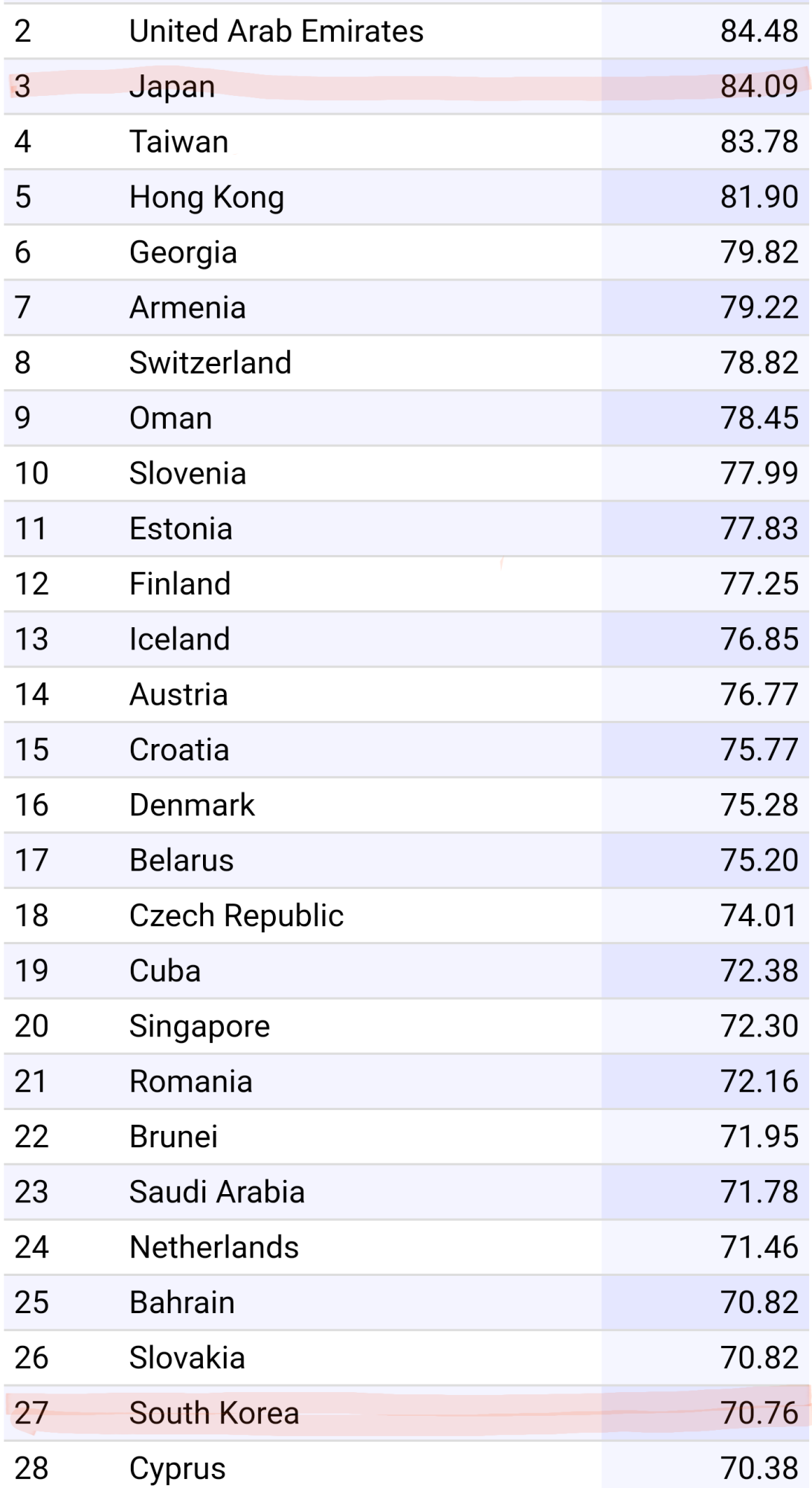This screenshot has height=1488, width=812.
Task: Click the Hong Kong country name
Action: (x=206, y=197)
